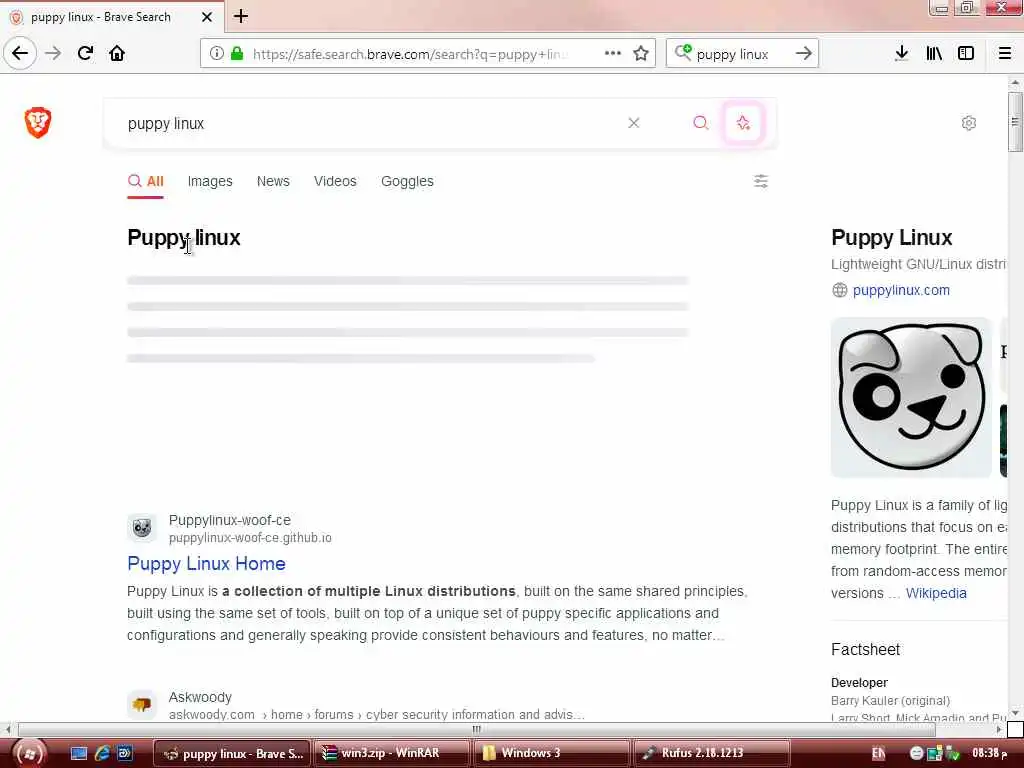Image resolution: width=1024 pixels, height=768 pixels.
Task: Open the browser home page
Action: [117, 53]
